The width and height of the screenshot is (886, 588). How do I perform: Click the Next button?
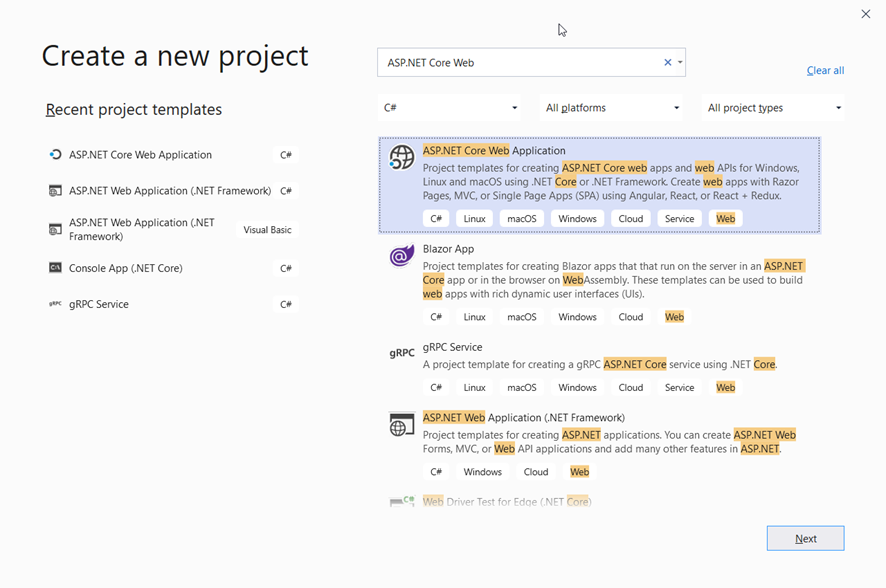[805, 538]
